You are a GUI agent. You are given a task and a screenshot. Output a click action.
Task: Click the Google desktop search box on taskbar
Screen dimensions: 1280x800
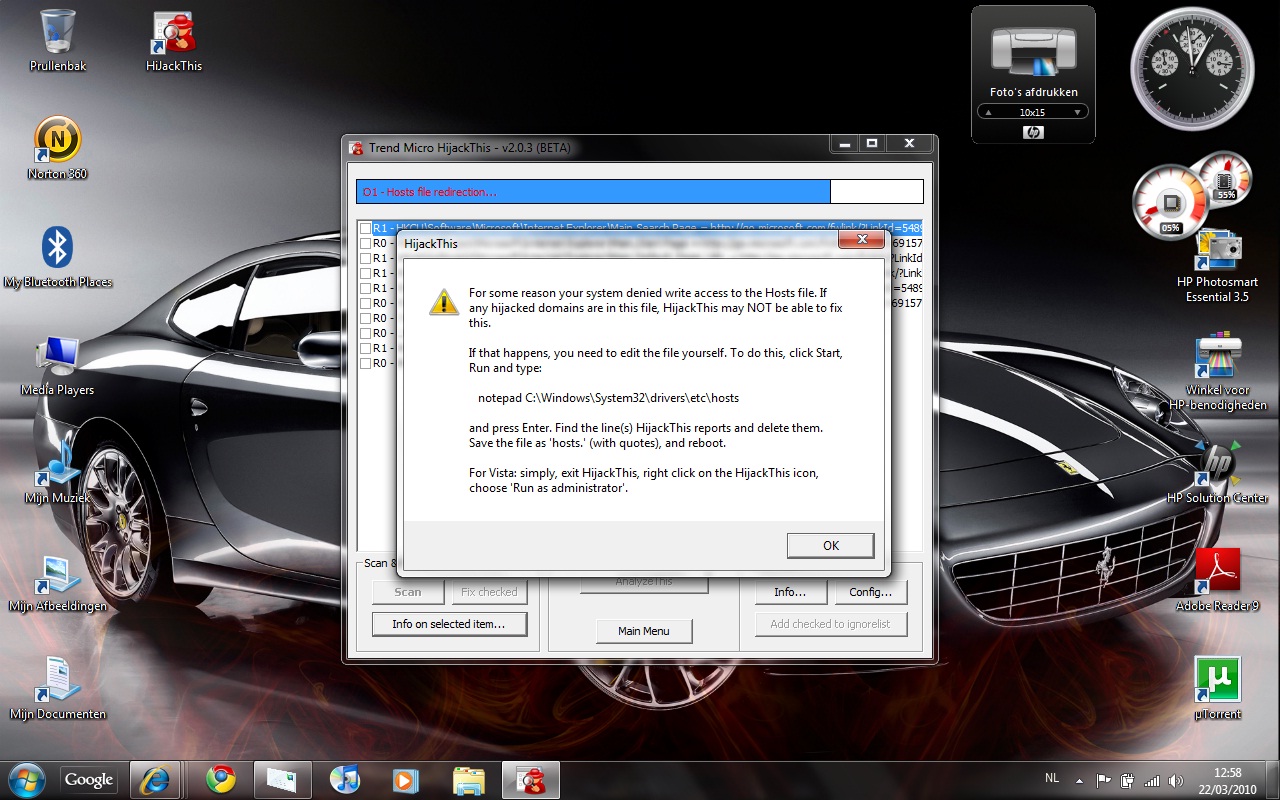click(88, 780)
